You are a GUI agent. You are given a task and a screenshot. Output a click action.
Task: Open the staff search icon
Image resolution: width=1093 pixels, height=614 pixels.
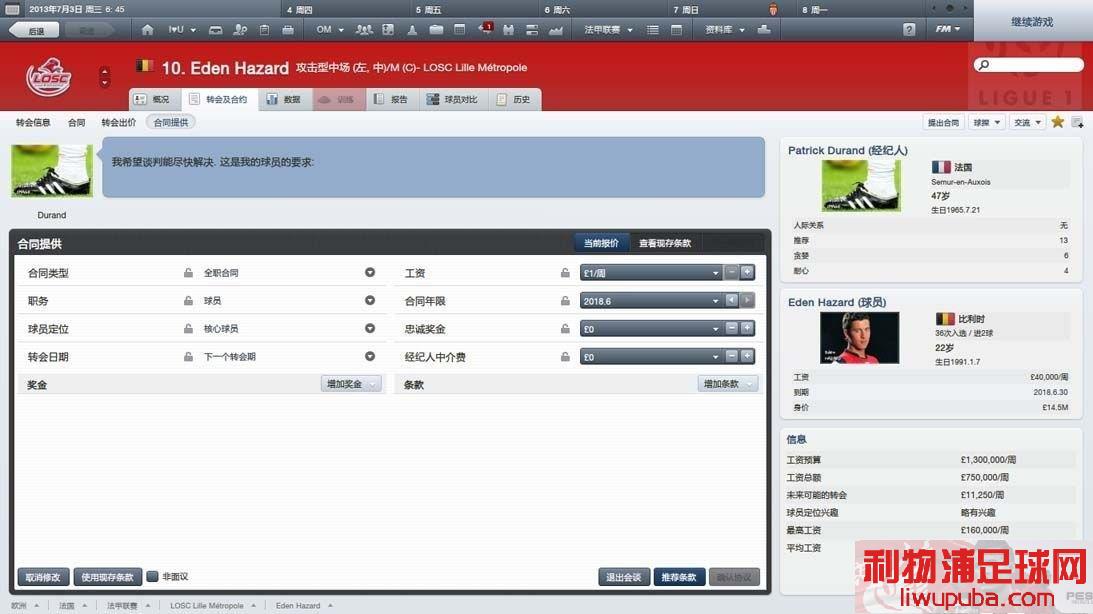(x=240, y=30)
